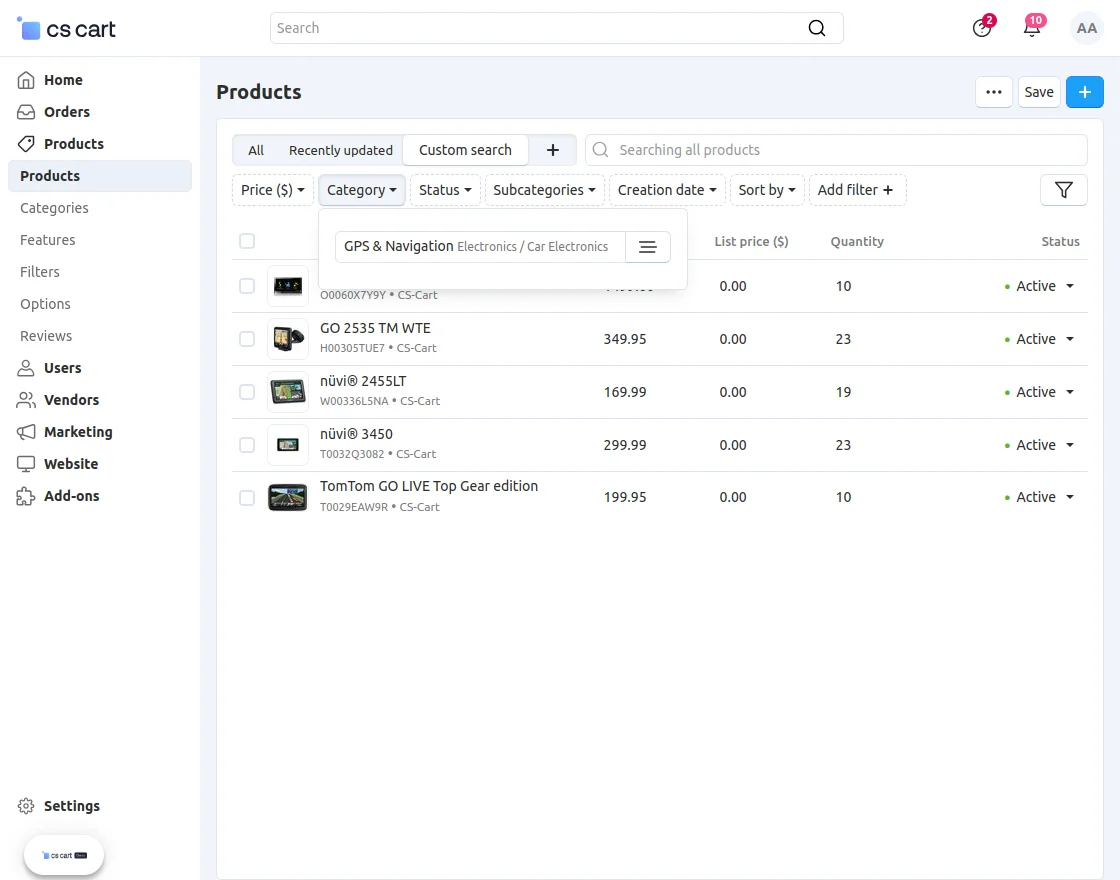Click the hamburger icon beside GPS & Navigation

point(647,247)
